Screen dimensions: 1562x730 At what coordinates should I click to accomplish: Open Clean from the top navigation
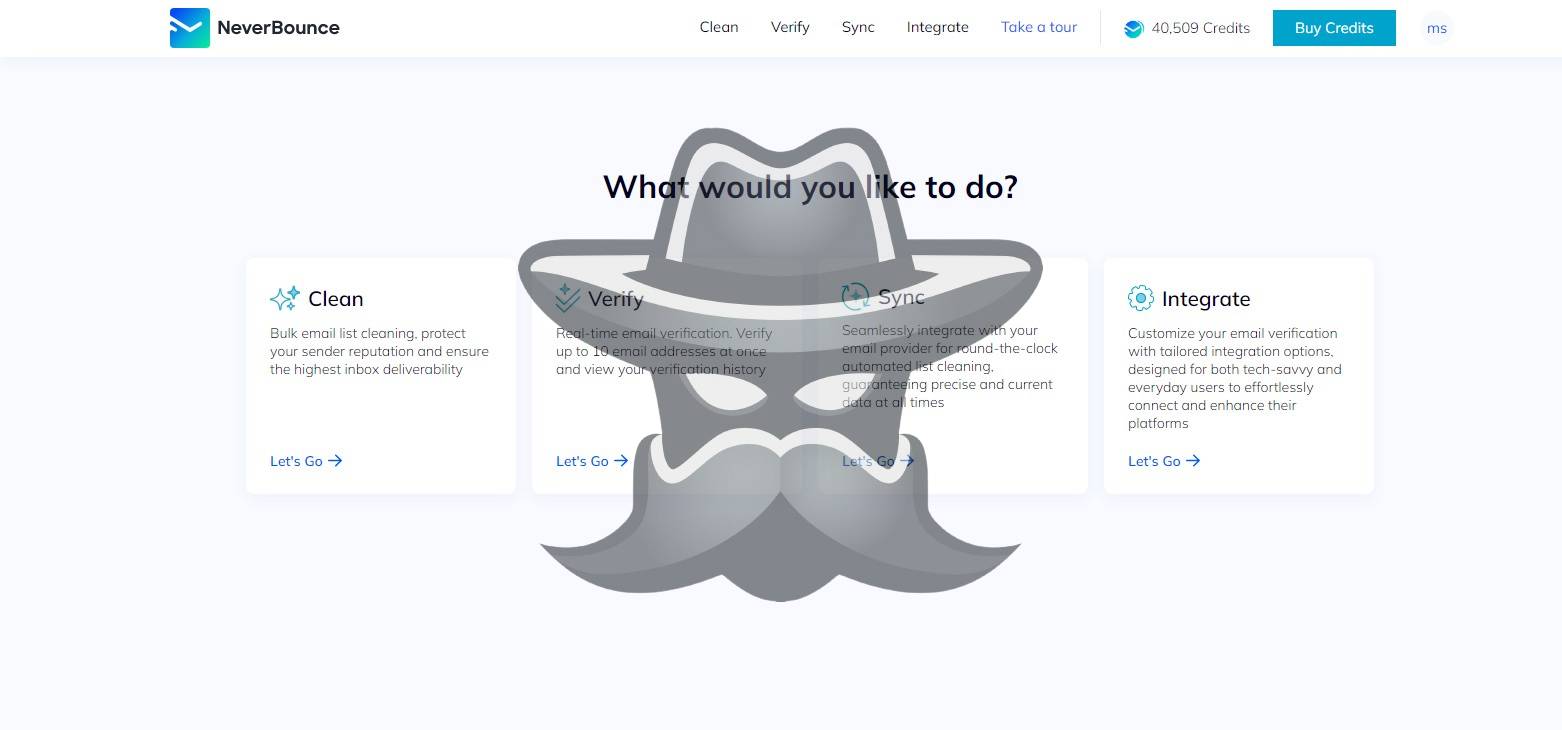pyautogui.click(x=718, y=27)
